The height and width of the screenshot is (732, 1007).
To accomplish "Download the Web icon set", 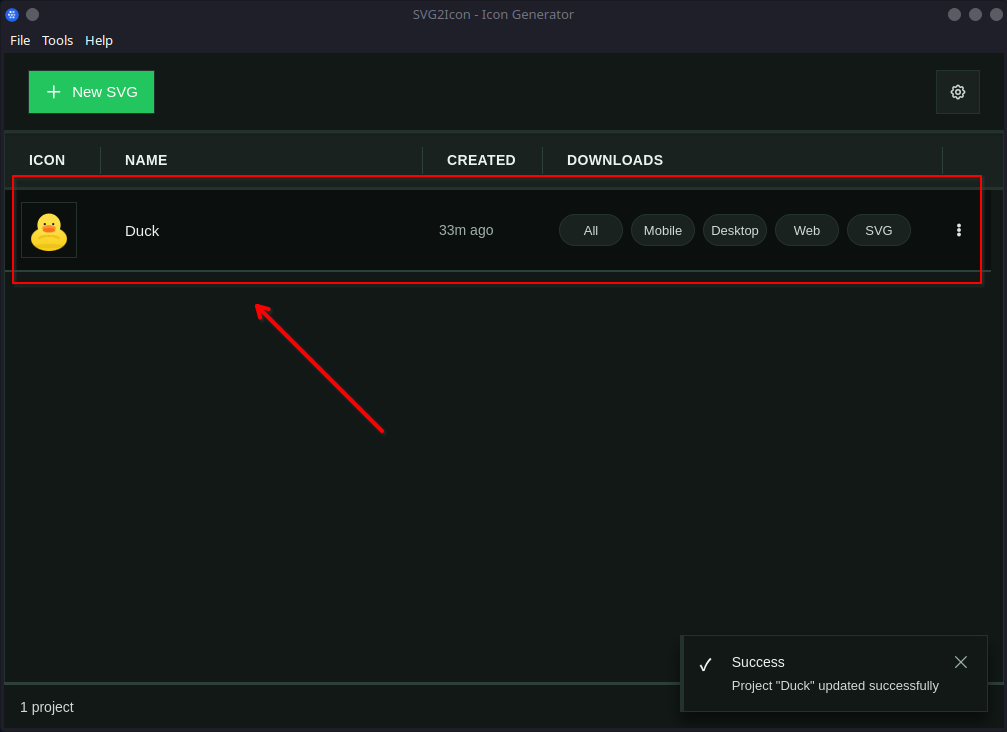I will click(806, 230).
